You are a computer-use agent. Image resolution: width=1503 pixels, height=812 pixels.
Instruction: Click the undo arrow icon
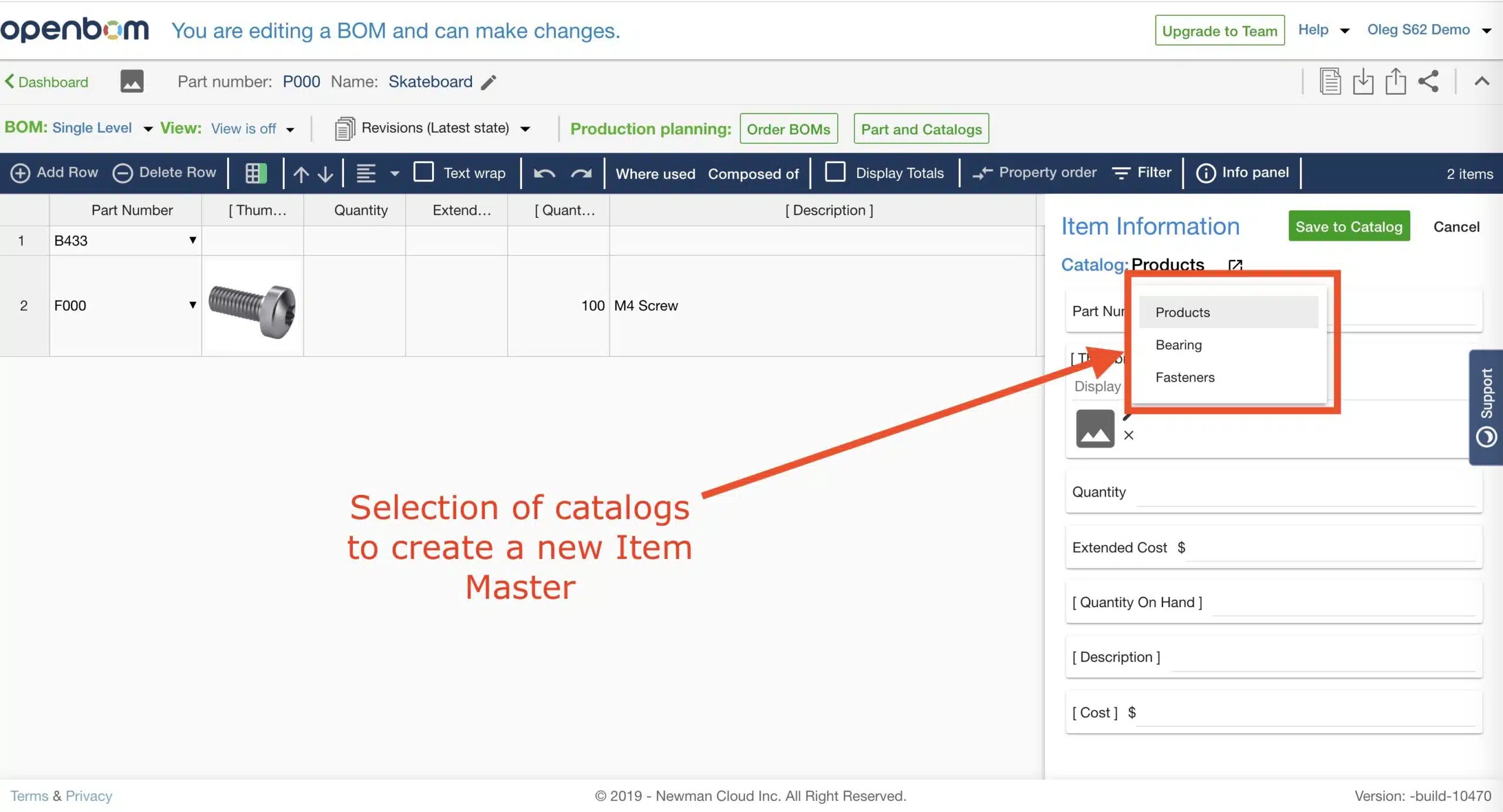tap(544, 173)
